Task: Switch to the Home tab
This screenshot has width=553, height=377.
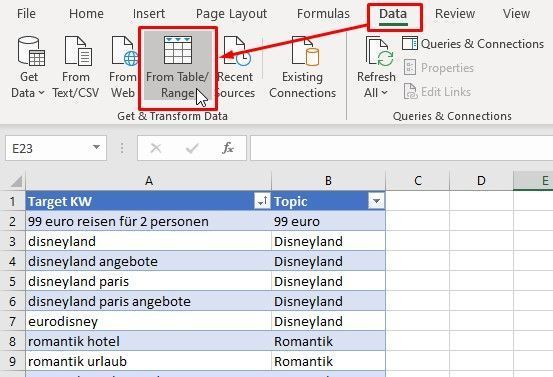Action: coord(86,14)
